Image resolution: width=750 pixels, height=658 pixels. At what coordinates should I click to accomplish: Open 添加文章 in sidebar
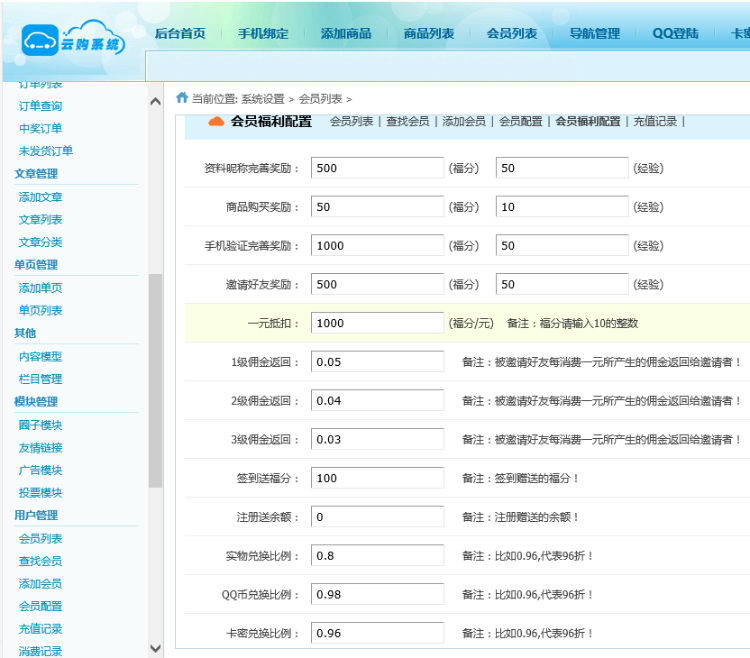pos(41,197)
